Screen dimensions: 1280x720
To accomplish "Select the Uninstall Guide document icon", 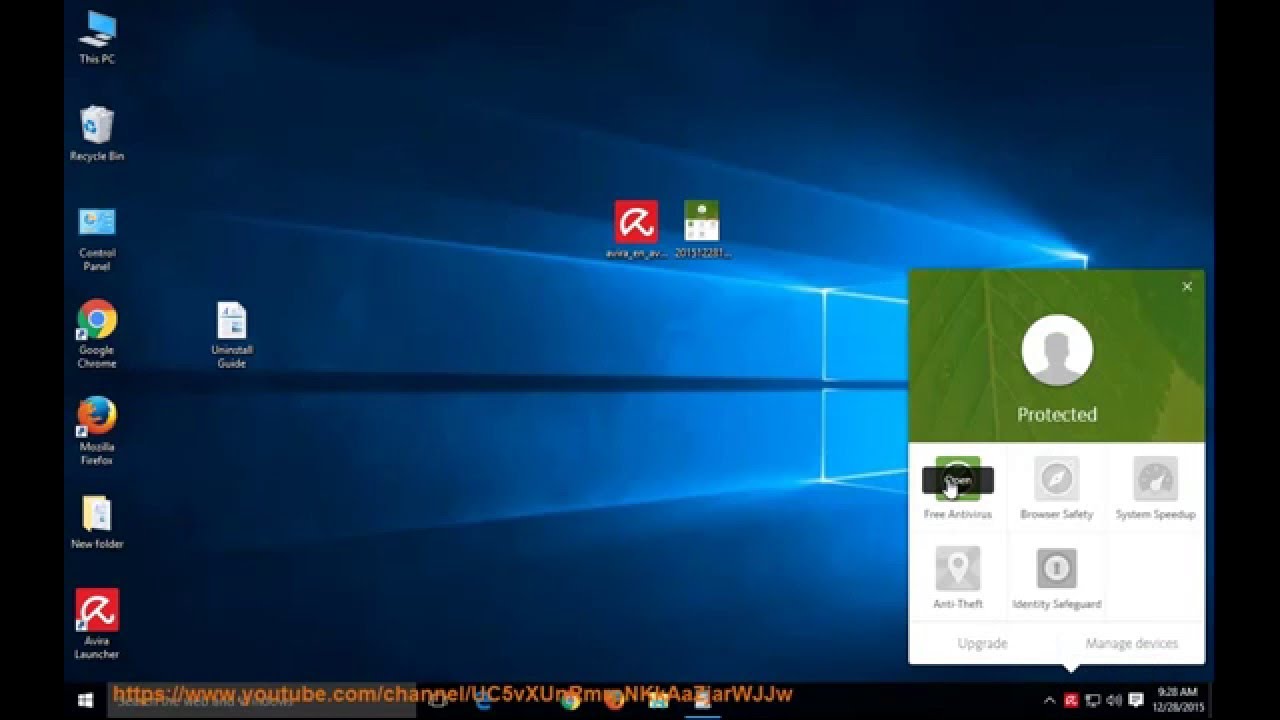I will 231,335.
